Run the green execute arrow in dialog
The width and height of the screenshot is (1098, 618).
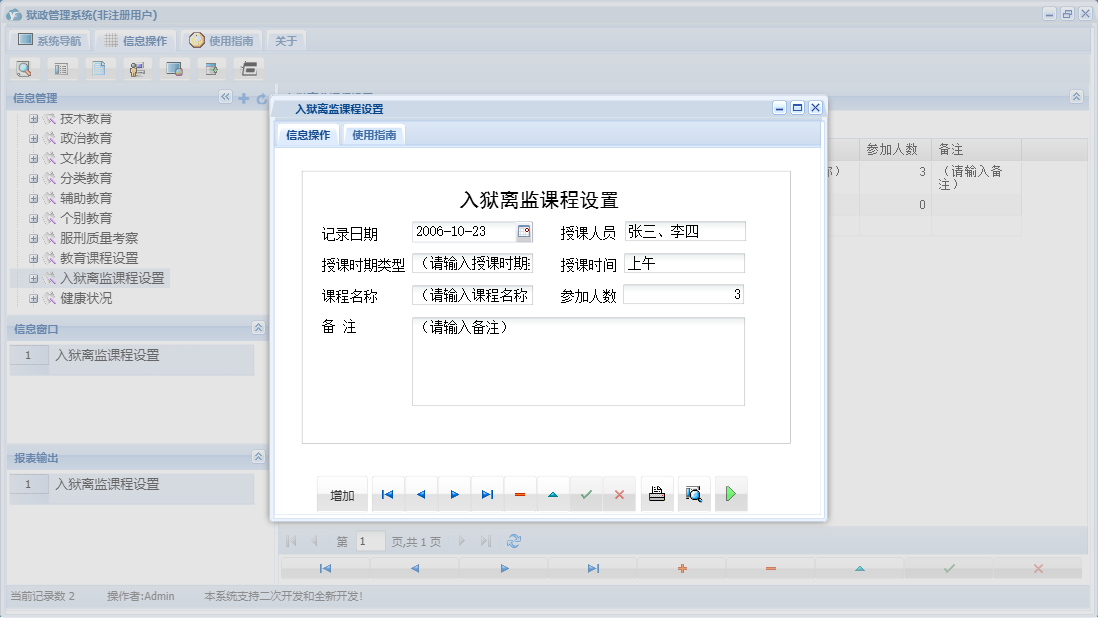[x=730, y=493]
